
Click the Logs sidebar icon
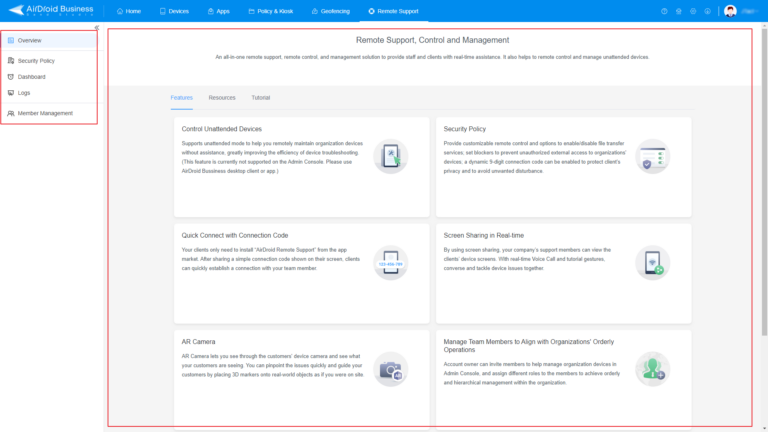[10, 92]
